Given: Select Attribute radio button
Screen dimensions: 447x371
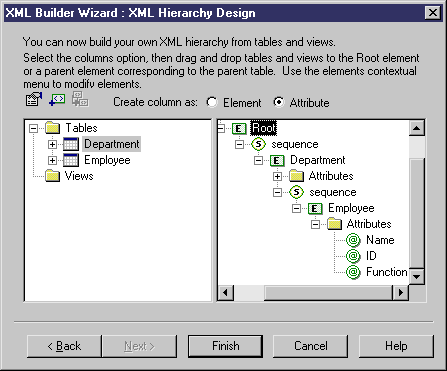Looking at the screenshot, I should [279, 102].
